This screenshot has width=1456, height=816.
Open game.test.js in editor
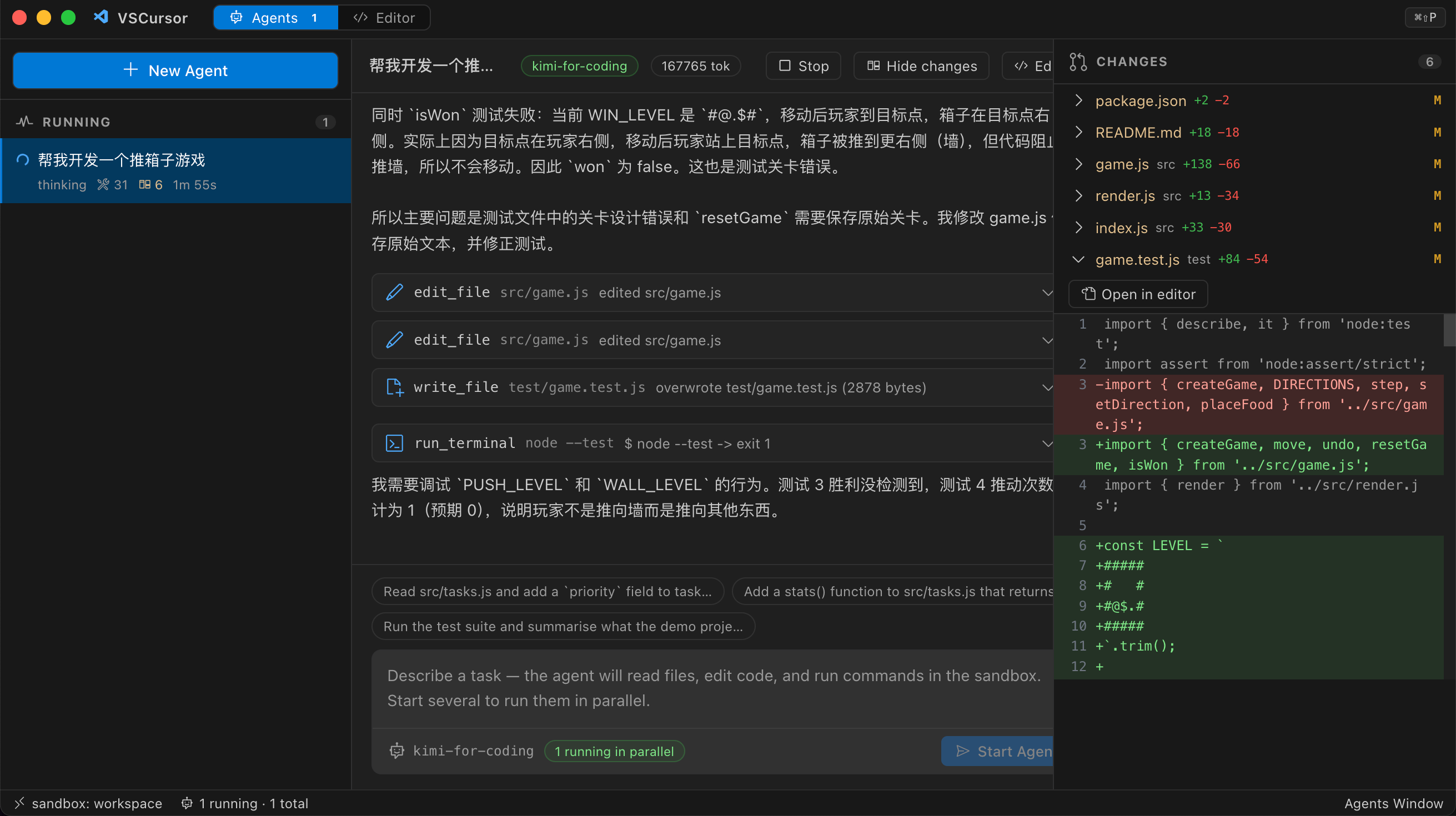tap(1138, 294)
